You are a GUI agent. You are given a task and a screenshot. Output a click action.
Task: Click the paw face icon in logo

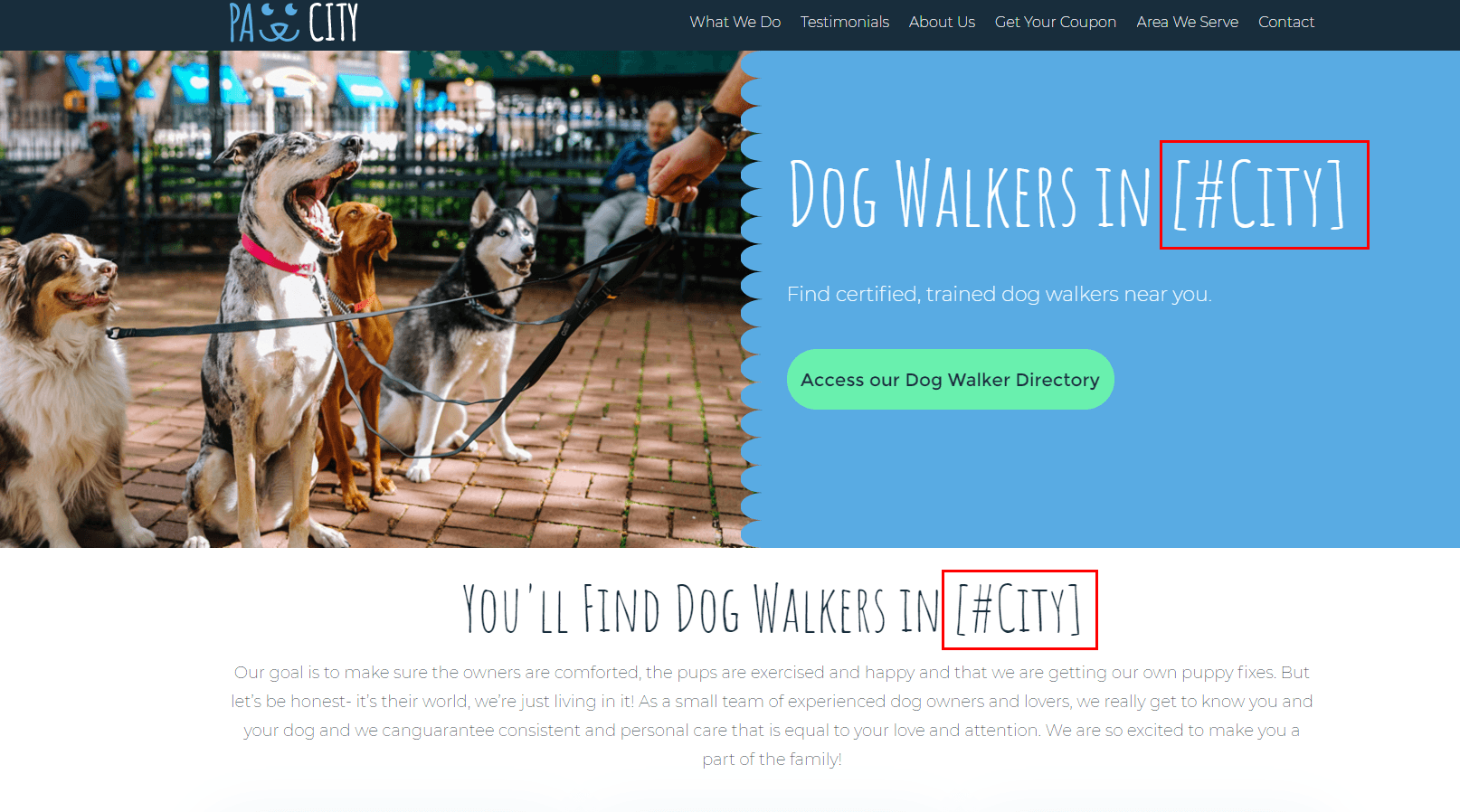tap(280, 24)
